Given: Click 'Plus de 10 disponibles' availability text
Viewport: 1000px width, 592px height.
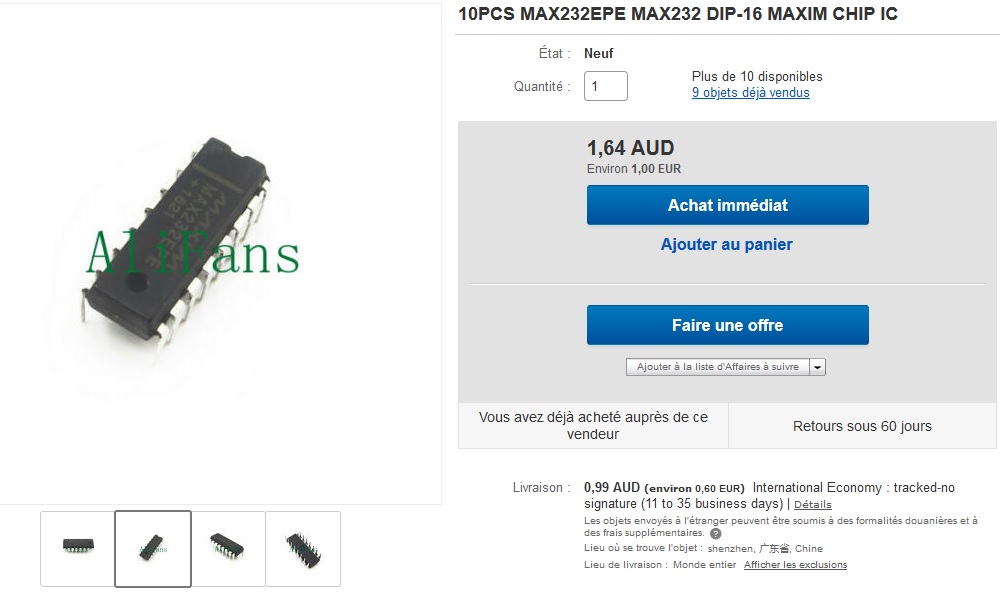Looking at the screenshot, I should pos(757,77).
